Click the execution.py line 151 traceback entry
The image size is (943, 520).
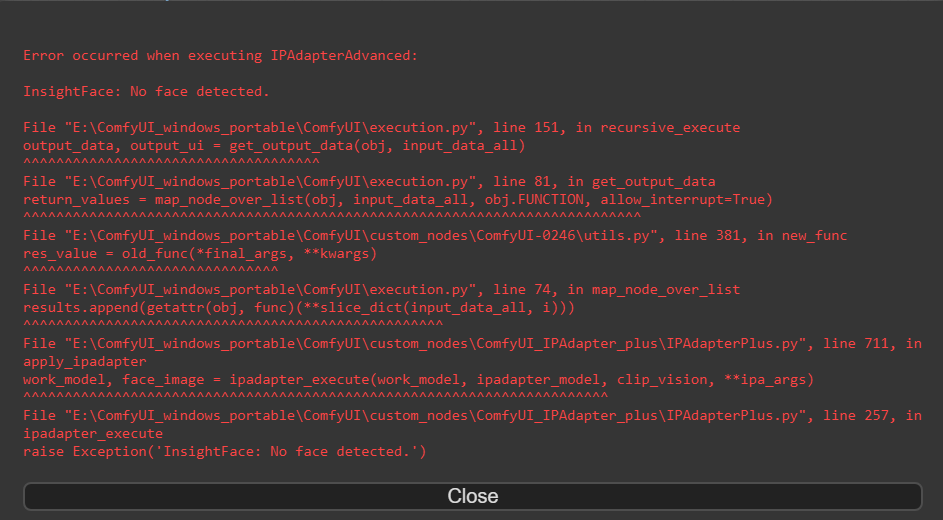(x=381, y=127)
